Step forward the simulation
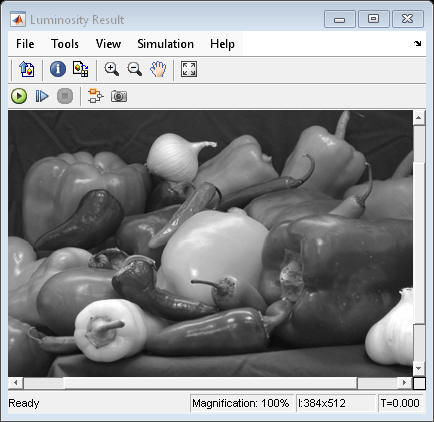The image size is (434, 422). pos(42,96)
